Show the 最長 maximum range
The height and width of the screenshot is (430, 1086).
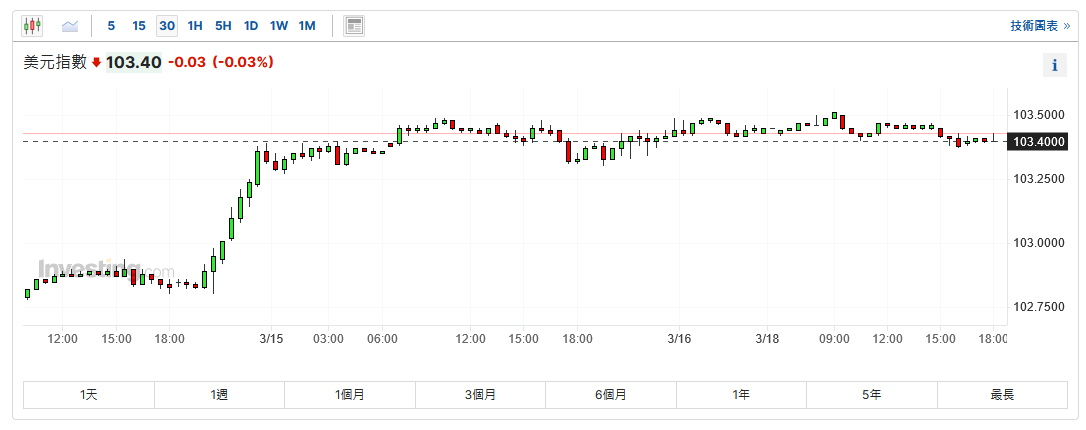1002,395
